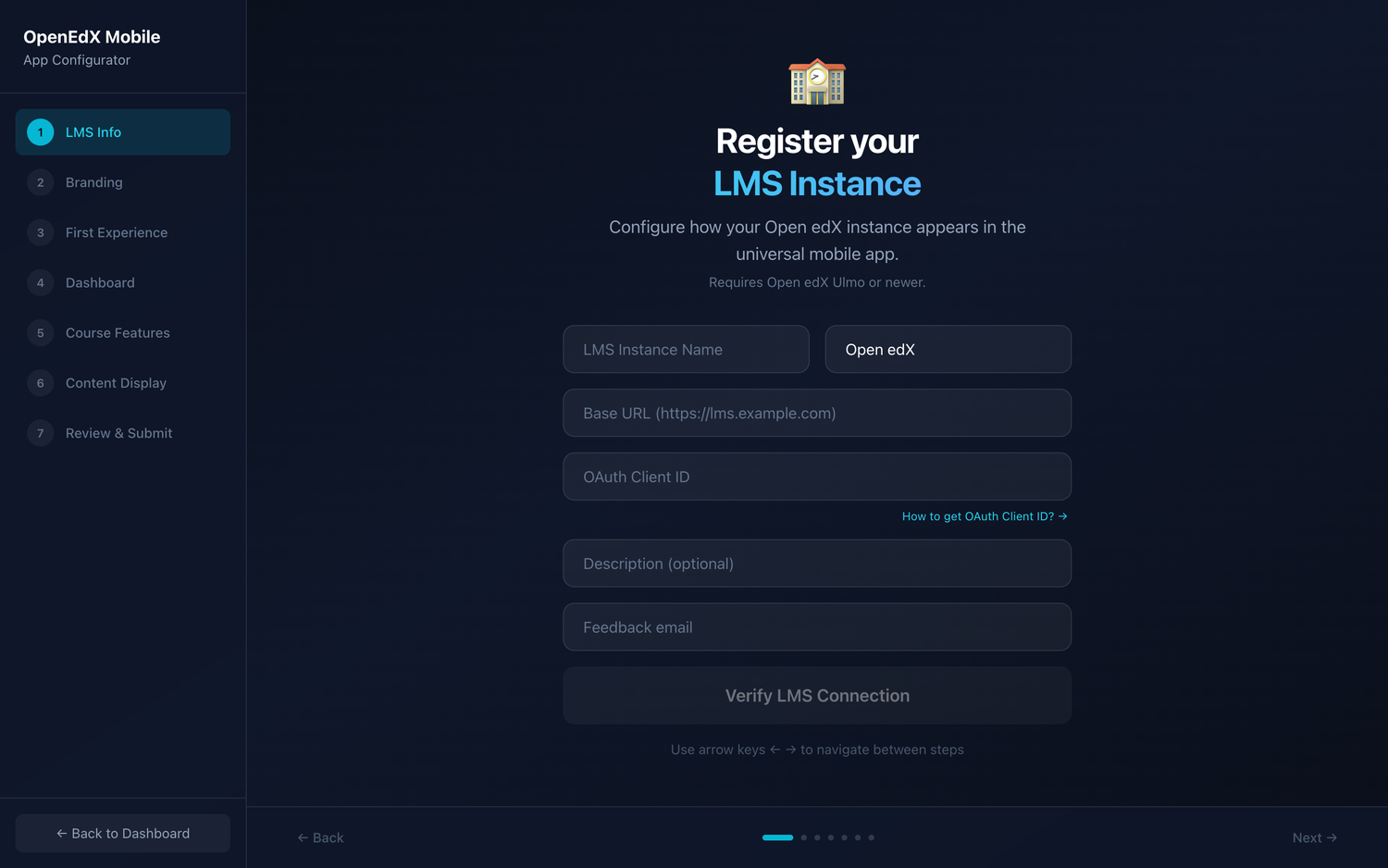1388x868 pixels.
Task: Click Verify LMS Connection button
Action: 817,695
